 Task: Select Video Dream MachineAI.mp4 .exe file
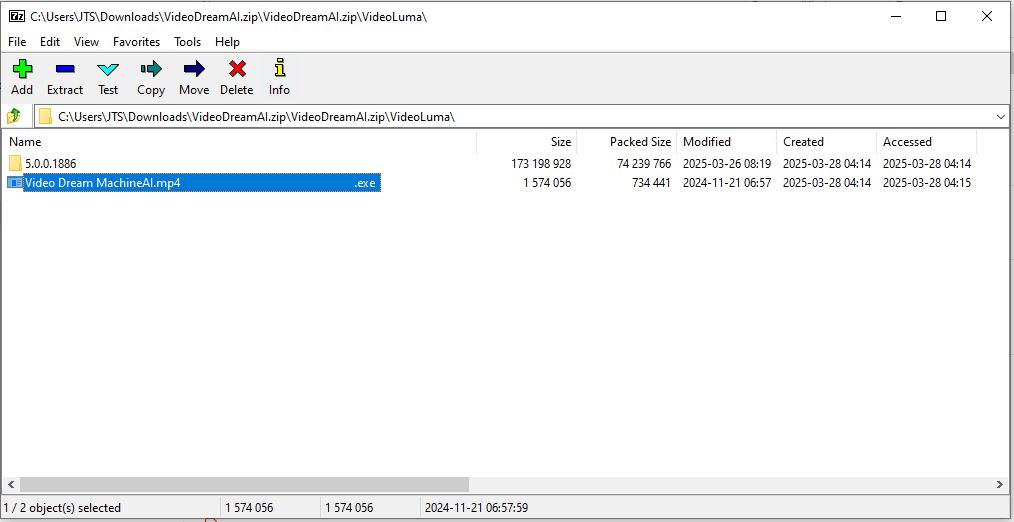(x=102, y=183)
